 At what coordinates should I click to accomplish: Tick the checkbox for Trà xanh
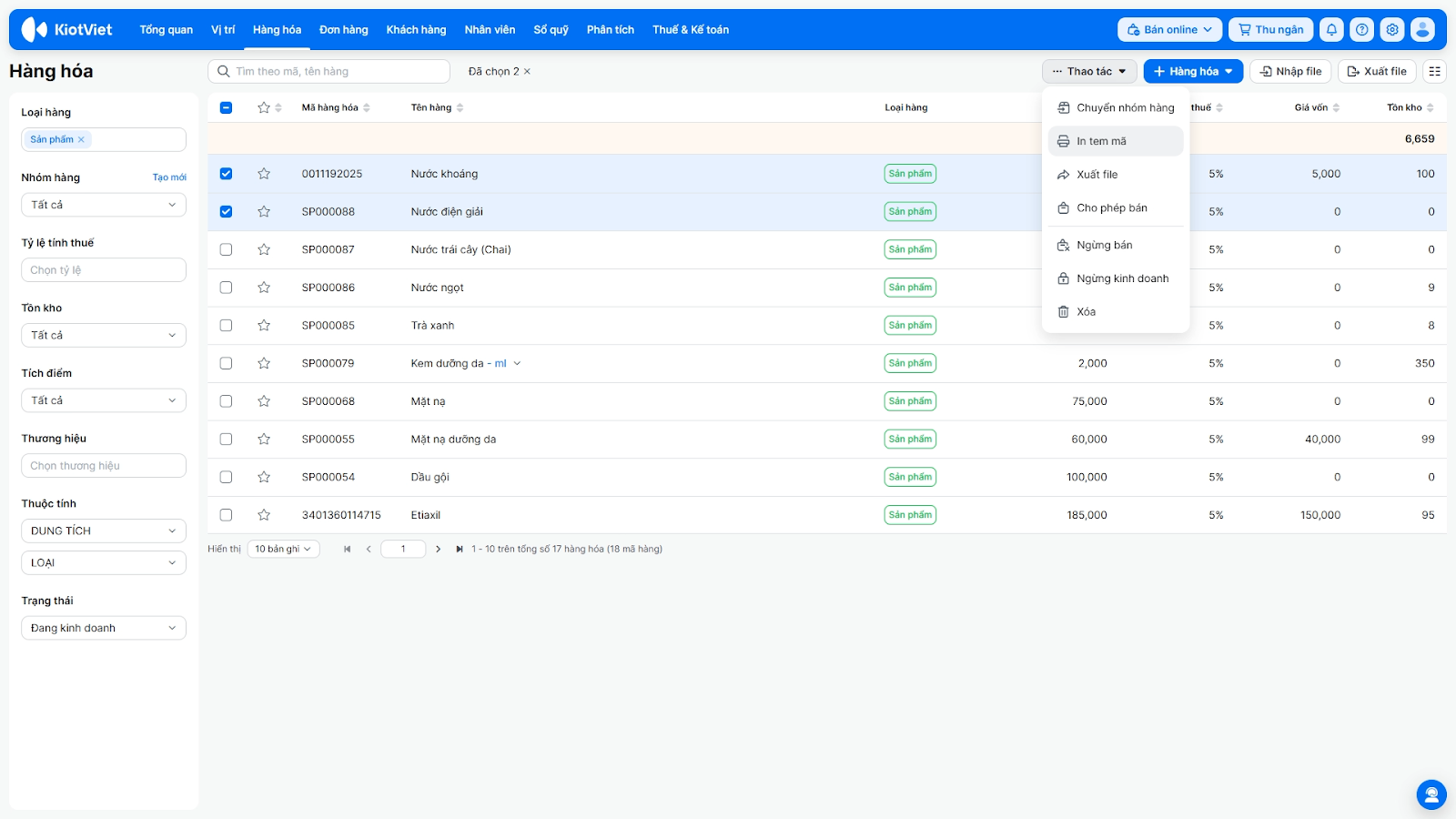[227, 326]
